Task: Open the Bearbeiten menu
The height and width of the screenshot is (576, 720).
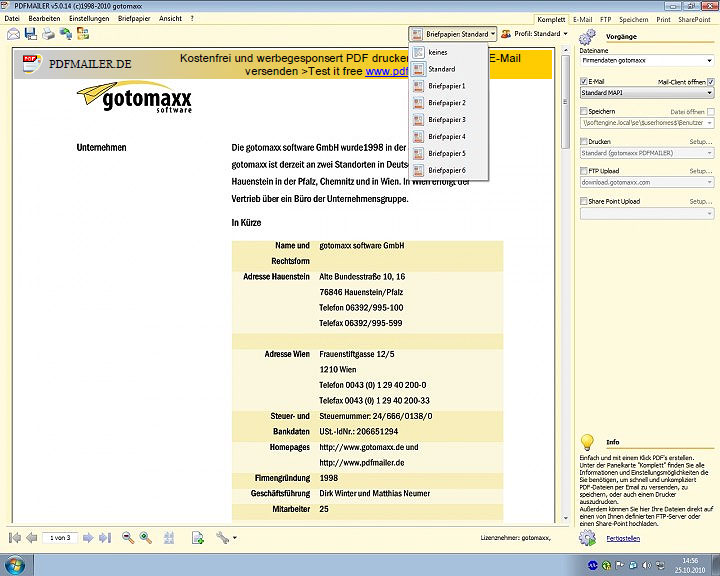Action: 44,19
